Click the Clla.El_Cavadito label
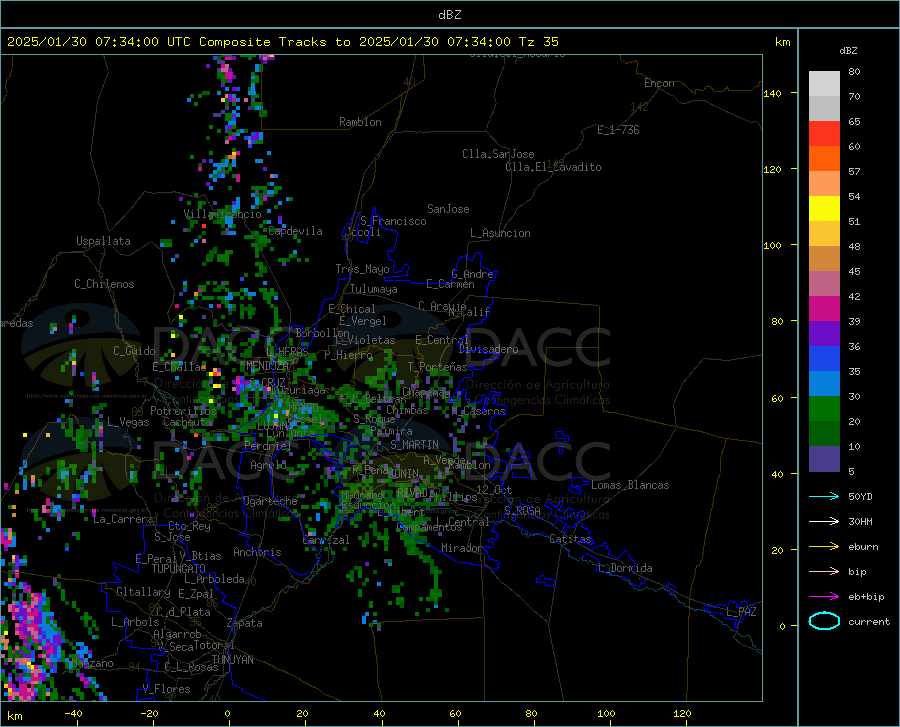The width and height of the screenshot is (900, 727). pos(553,167)
